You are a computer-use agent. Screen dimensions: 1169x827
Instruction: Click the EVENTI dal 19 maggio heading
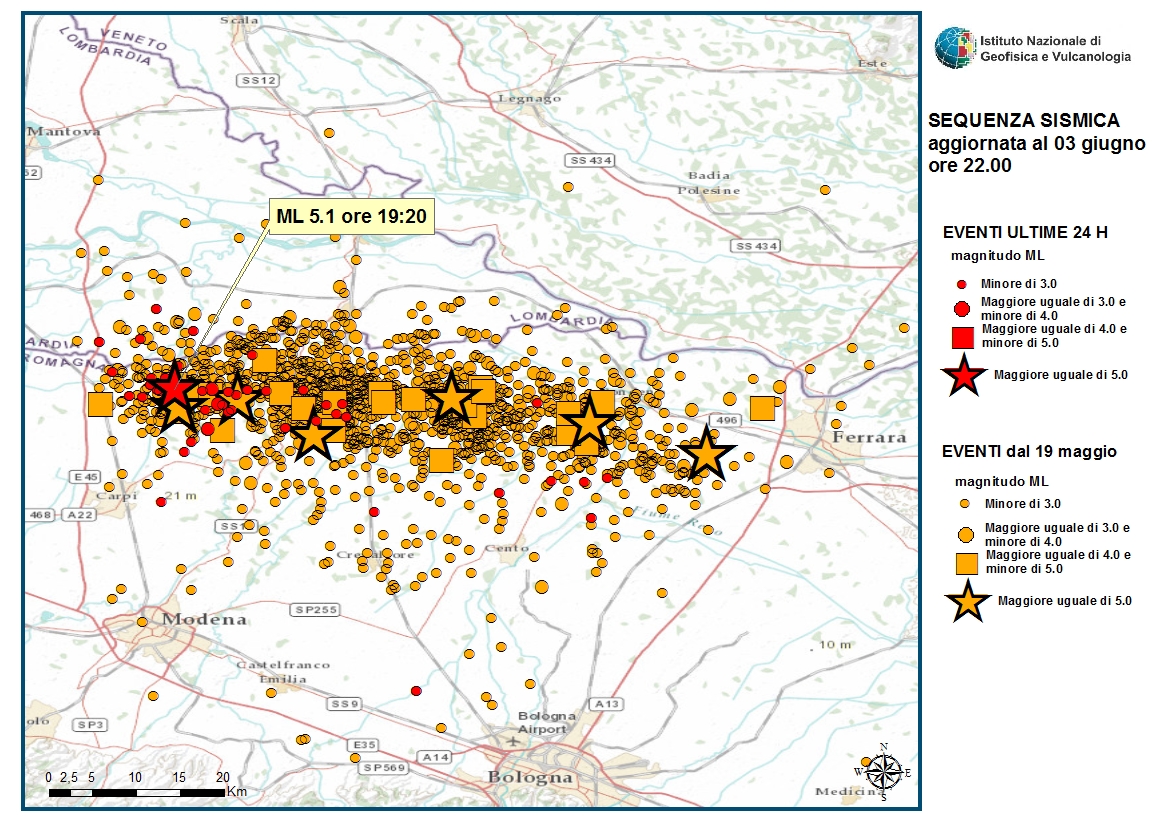(x=1029, y=452)
